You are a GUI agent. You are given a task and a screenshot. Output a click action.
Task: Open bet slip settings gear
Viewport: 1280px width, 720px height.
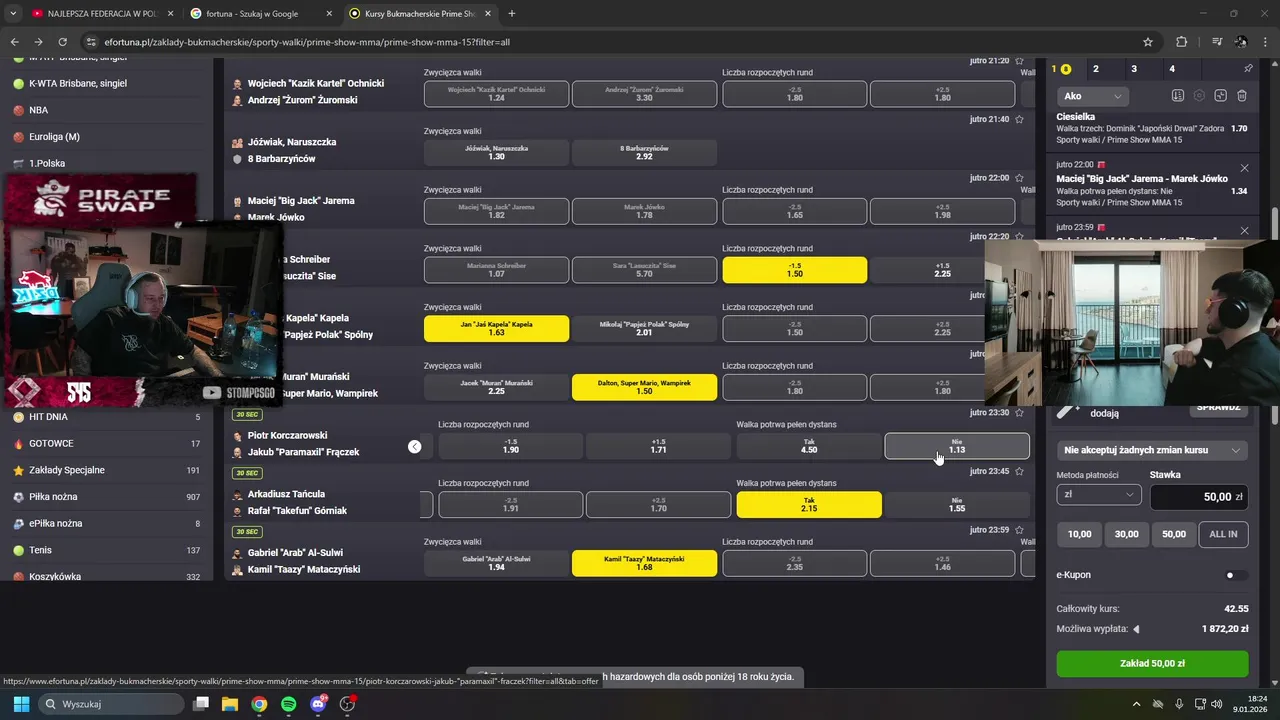coord(1199,96)
